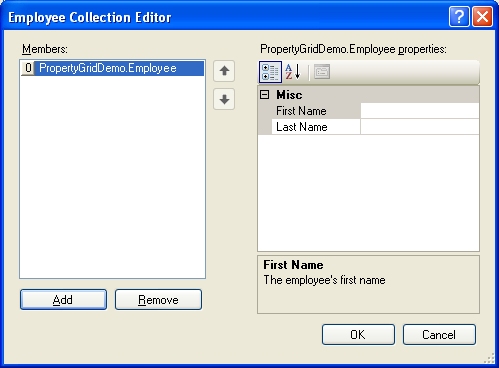Grab the dialog resize grip corner
This screenshot has height=368, width=499.
click(x=489, y=358)
